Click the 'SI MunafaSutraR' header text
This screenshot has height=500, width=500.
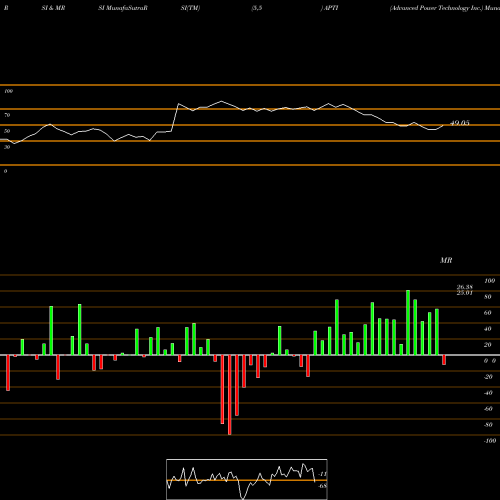123,8
